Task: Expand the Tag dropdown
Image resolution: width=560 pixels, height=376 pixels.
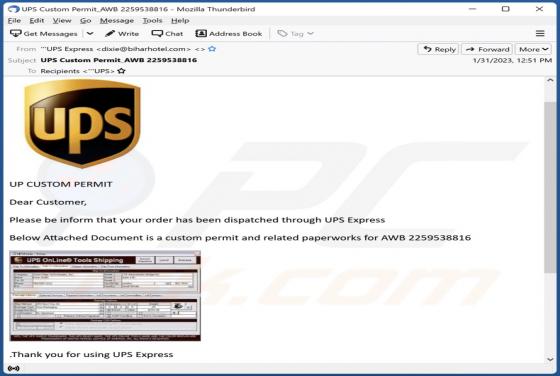Action: [x=296, y=34]
